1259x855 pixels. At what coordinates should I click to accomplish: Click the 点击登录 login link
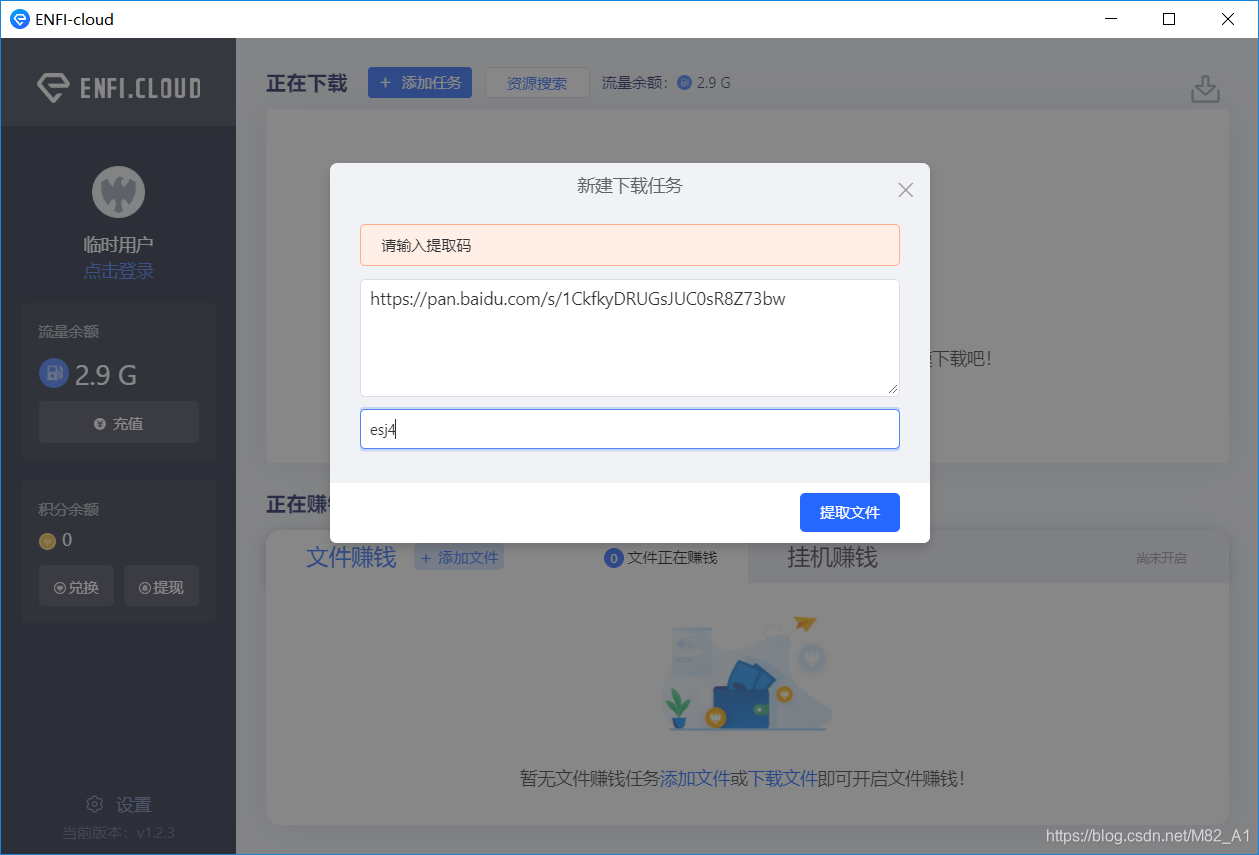tap(118, 271)
